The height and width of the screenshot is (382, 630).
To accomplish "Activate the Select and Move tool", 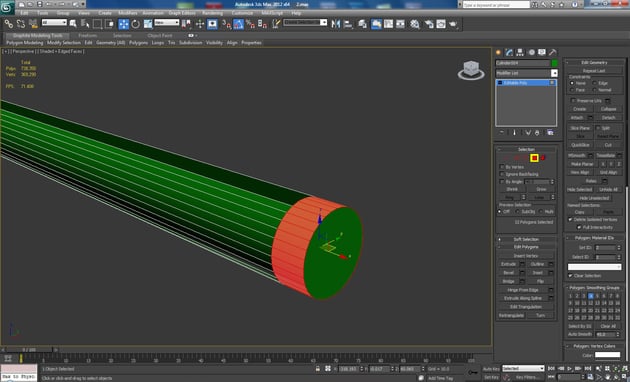I will (x=124, y=24).
